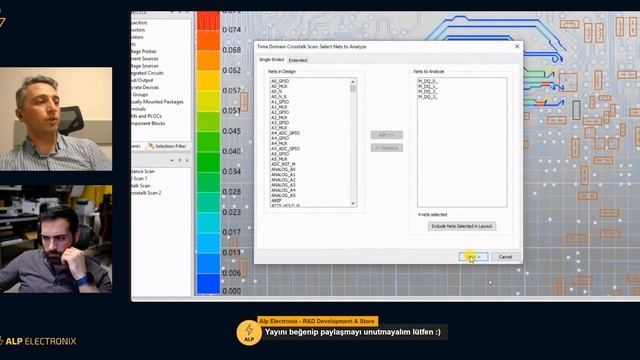Select net A1_GPIO in the list
This screenshot has height=360, width=640.
pos(280,102)
